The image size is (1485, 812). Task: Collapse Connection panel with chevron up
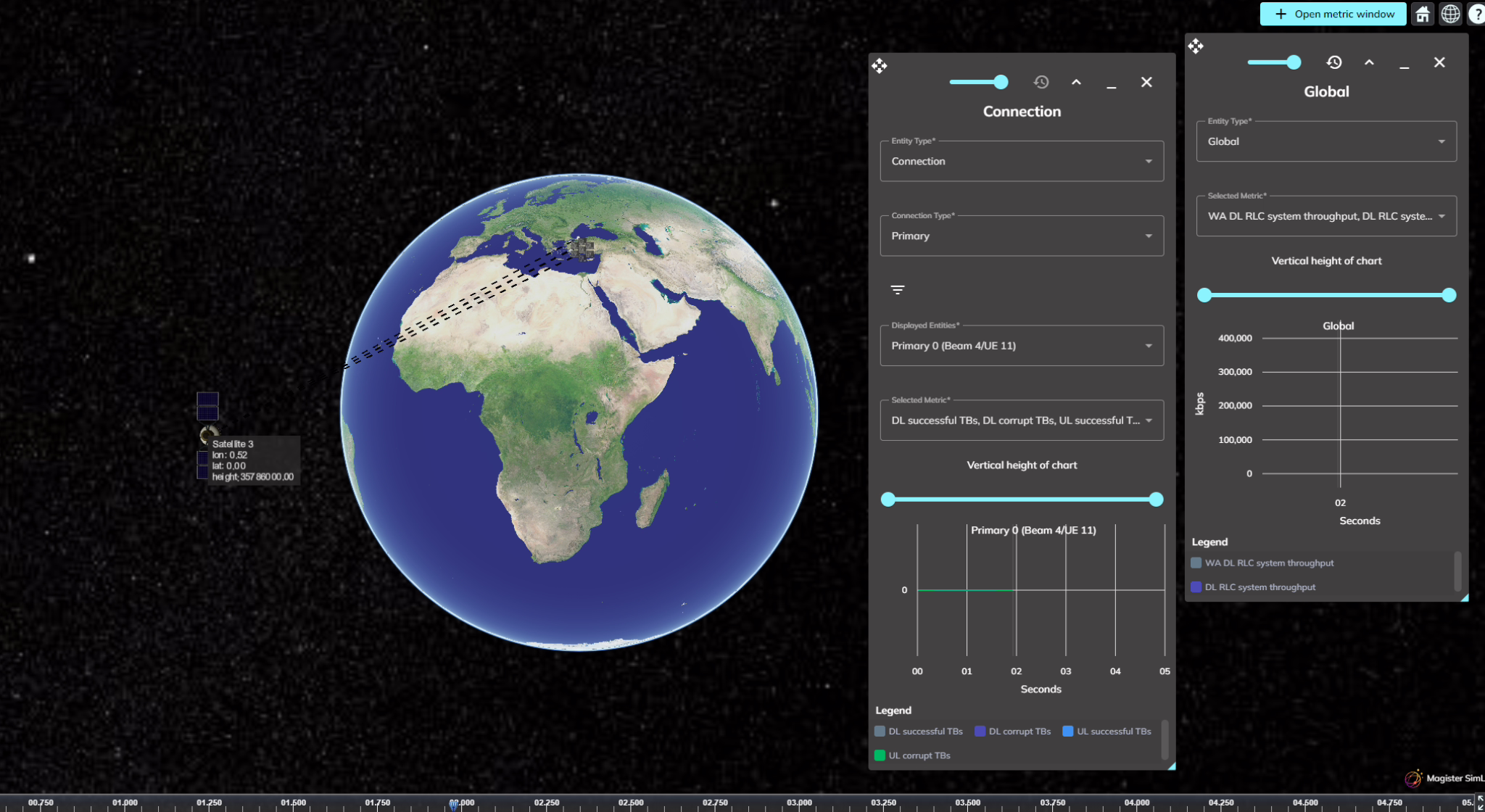pyautogui.click(x=1076, y=82)
